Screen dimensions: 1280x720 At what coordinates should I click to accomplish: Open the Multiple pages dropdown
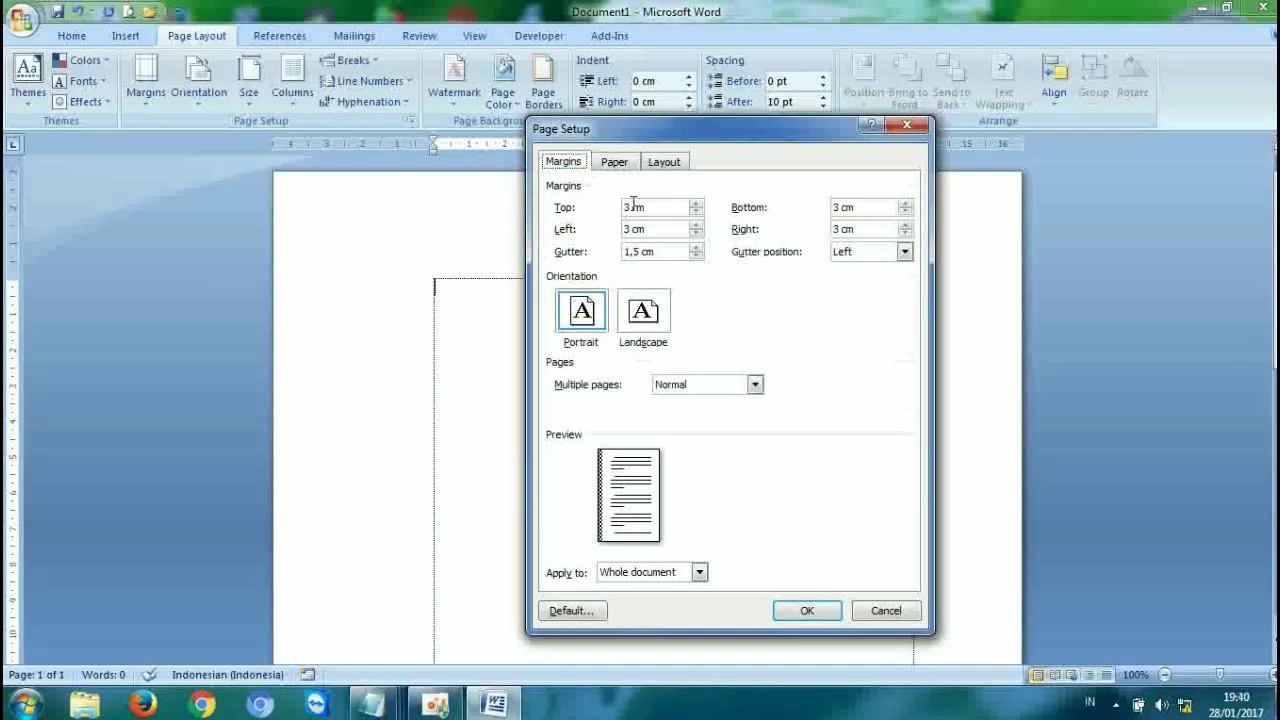pos(755,385)
